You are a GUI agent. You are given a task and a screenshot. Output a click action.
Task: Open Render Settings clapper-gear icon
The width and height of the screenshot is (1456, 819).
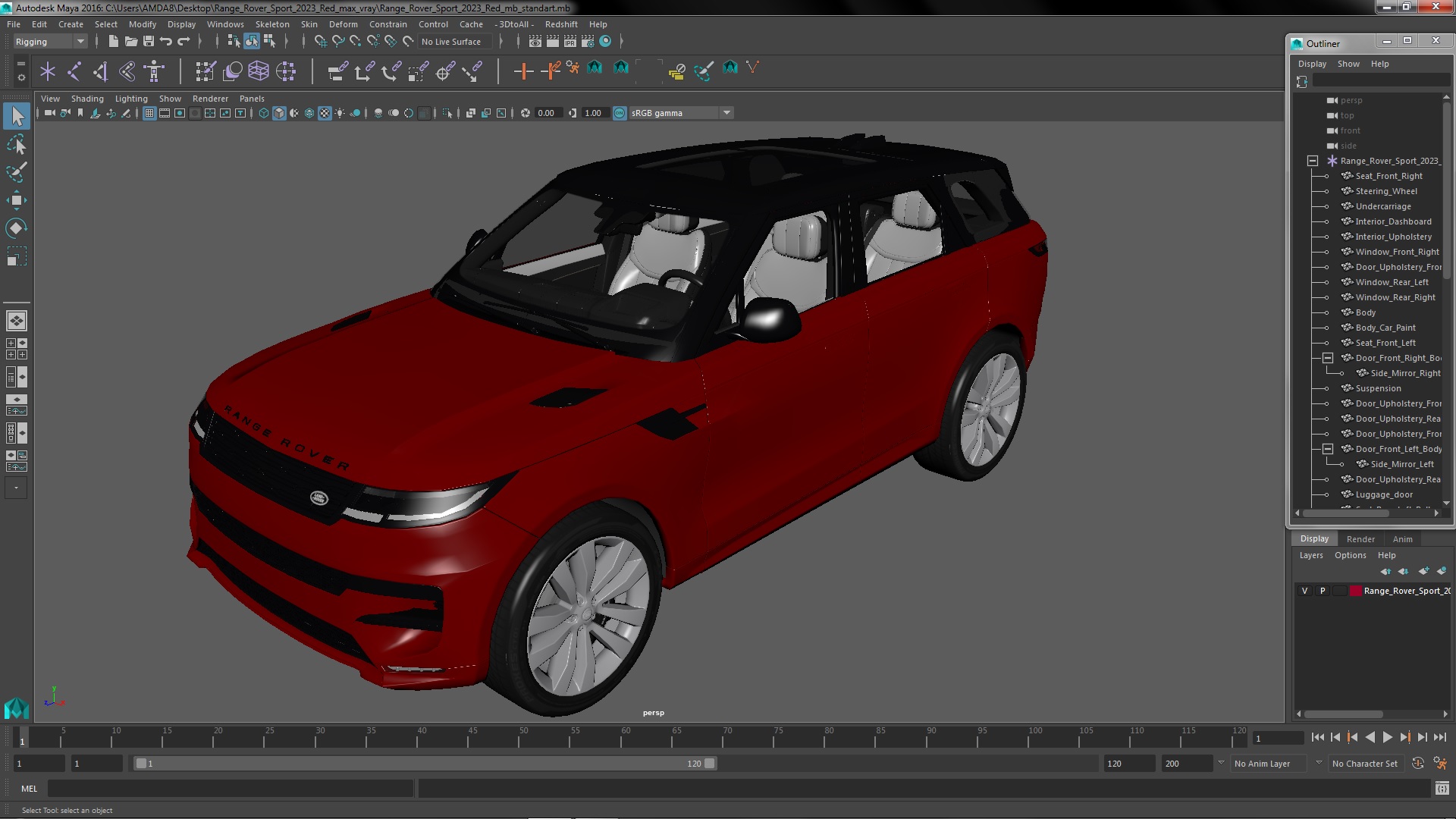tap(588, 42)
